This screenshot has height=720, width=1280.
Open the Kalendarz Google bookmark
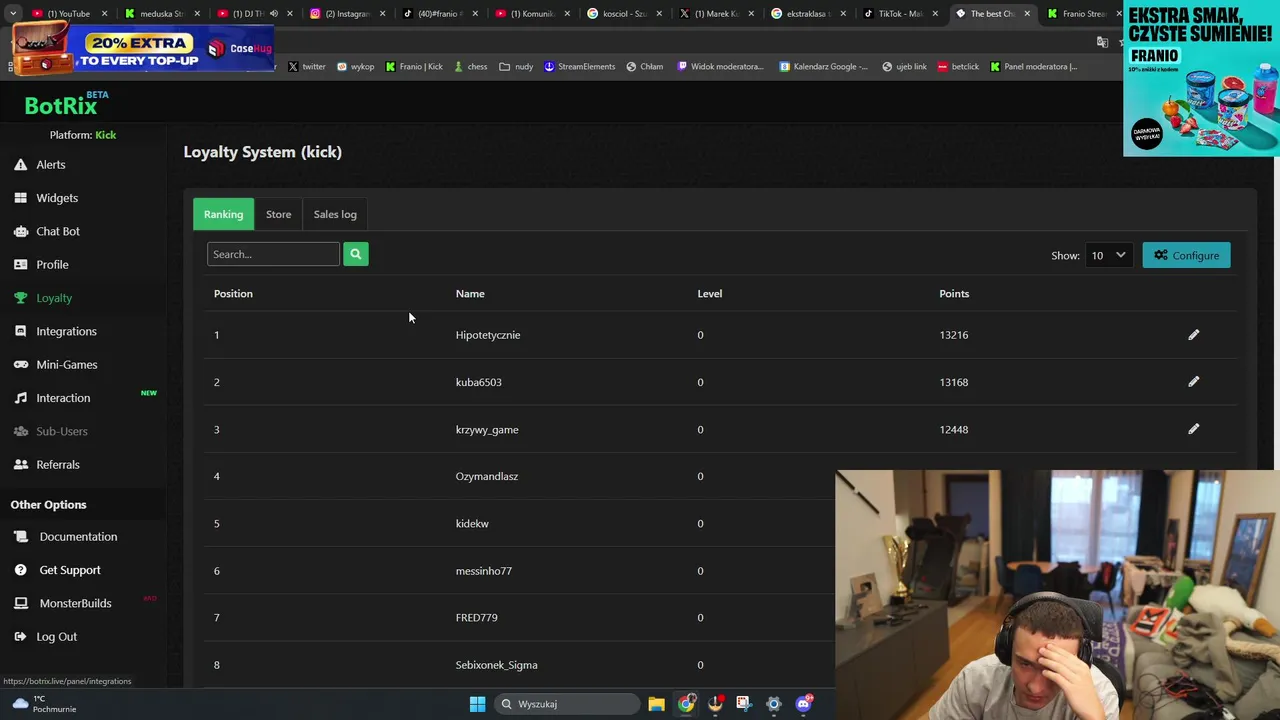click(x=824, y=67)
